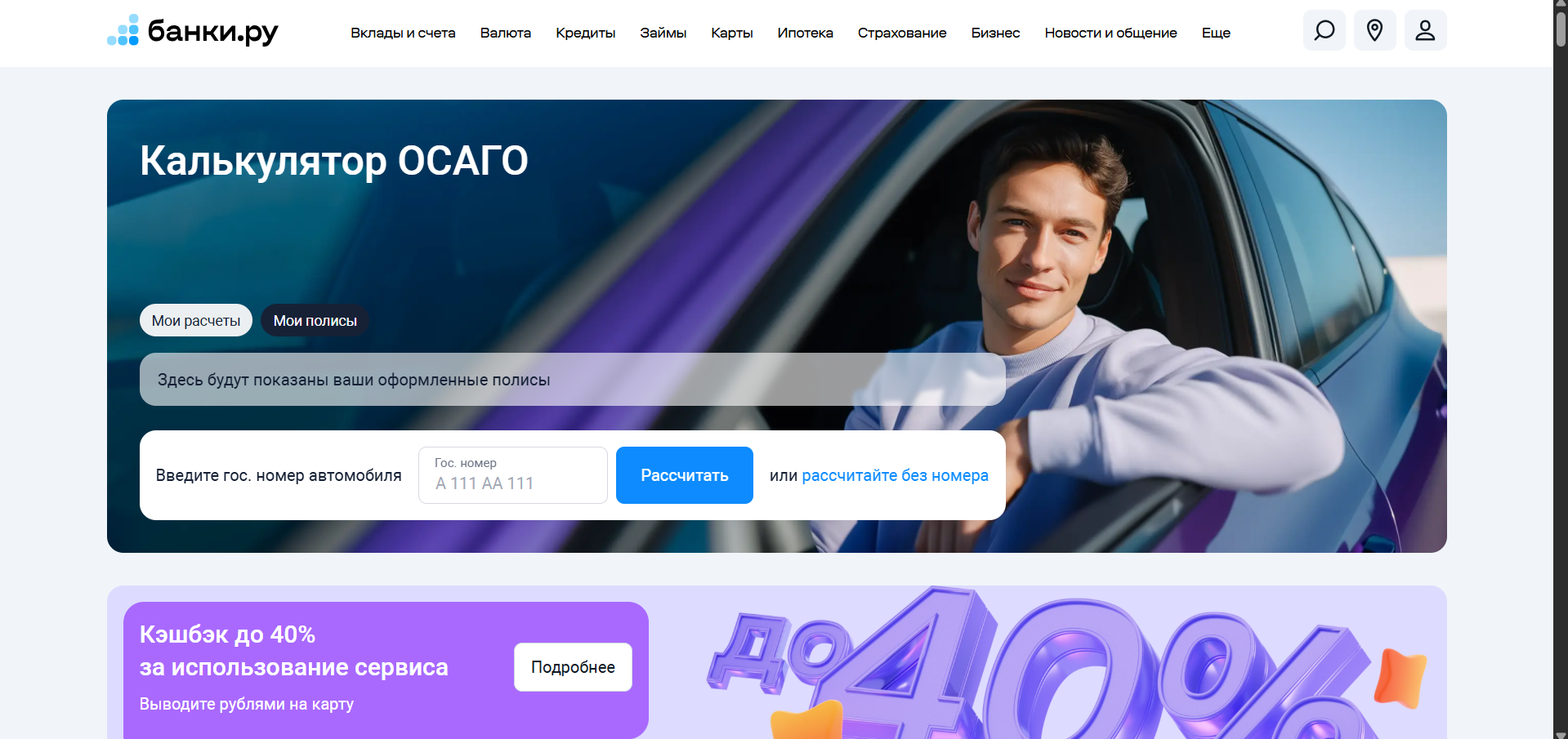The height and width of the screenshot is (739, 1568).
Task: Click the Подробнее button on cashback banner
Action: 573,667
